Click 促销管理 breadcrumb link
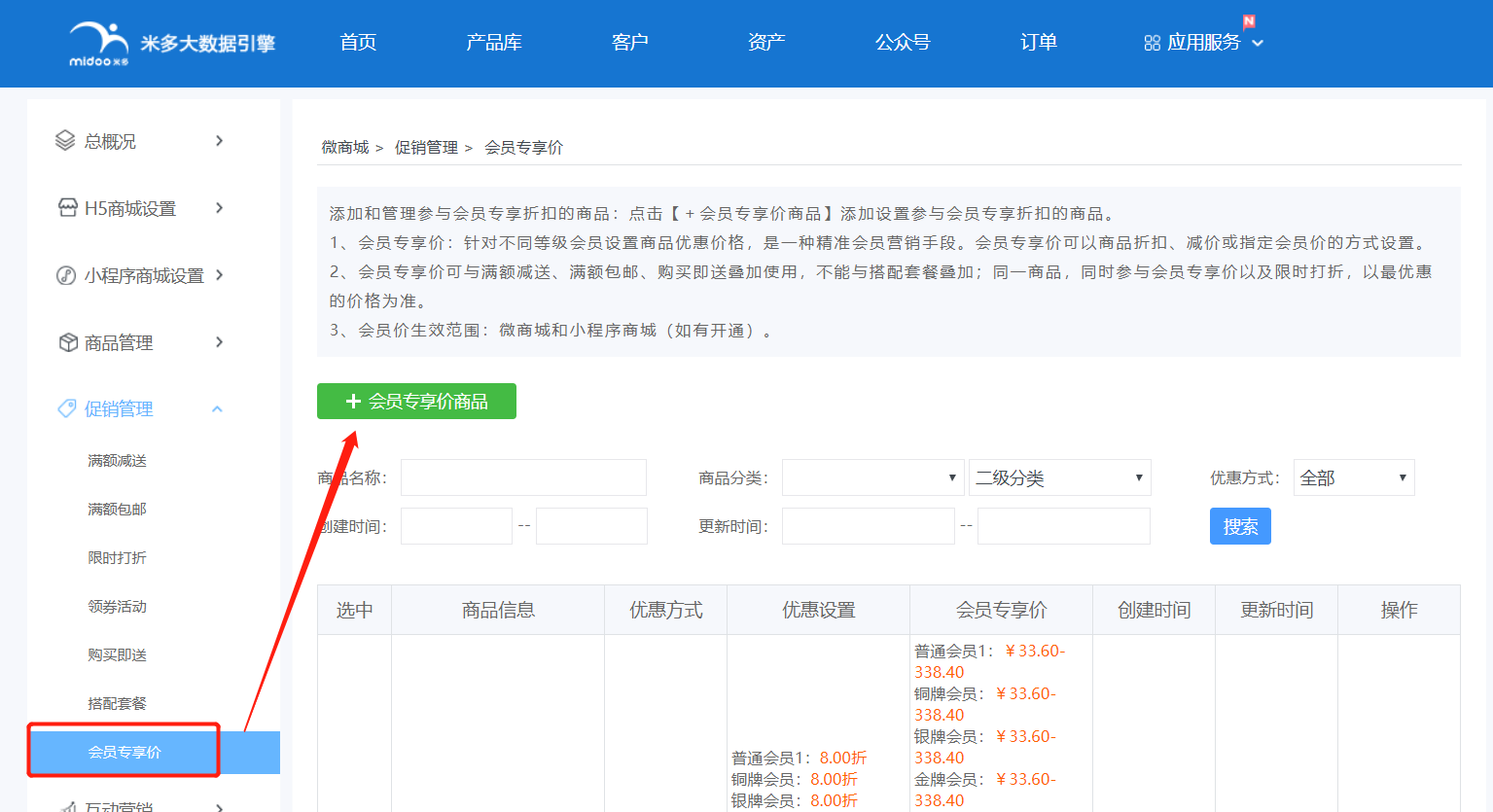Image resolution: width=1493 pixels, height=812 pixels. [x=426, y=147]
